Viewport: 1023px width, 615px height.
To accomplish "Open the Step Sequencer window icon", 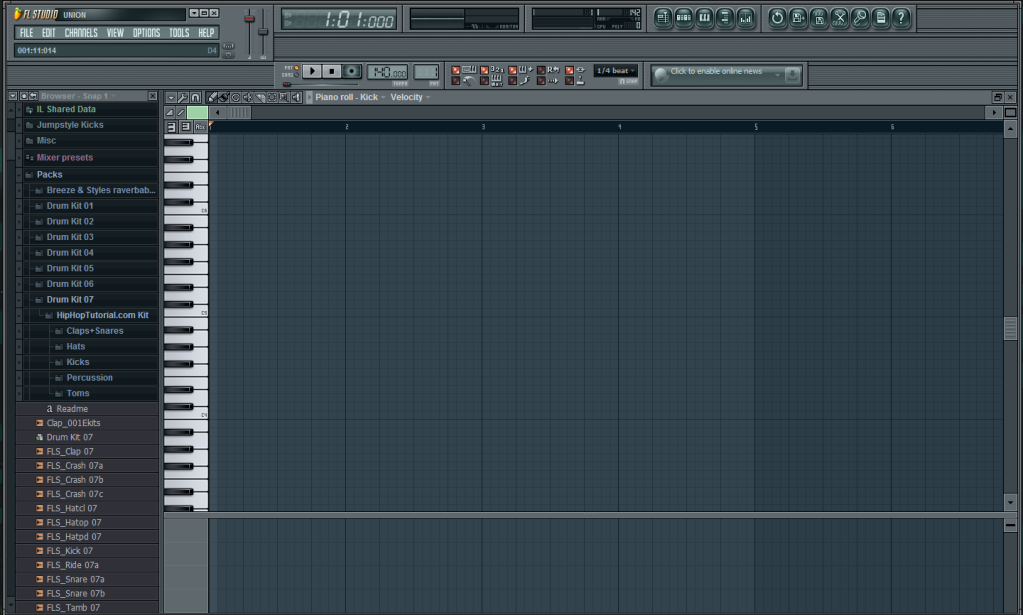I will pyautogui.click(x=684, y=18).
